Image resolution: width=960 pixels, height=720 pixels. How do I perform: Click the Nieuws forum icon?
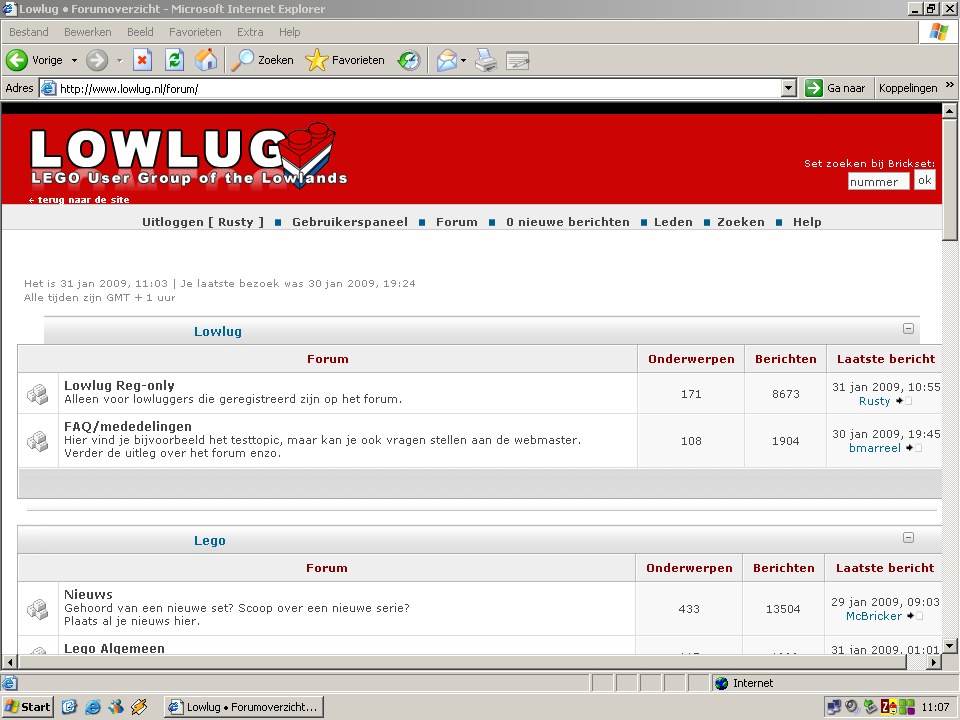(37, 609)
